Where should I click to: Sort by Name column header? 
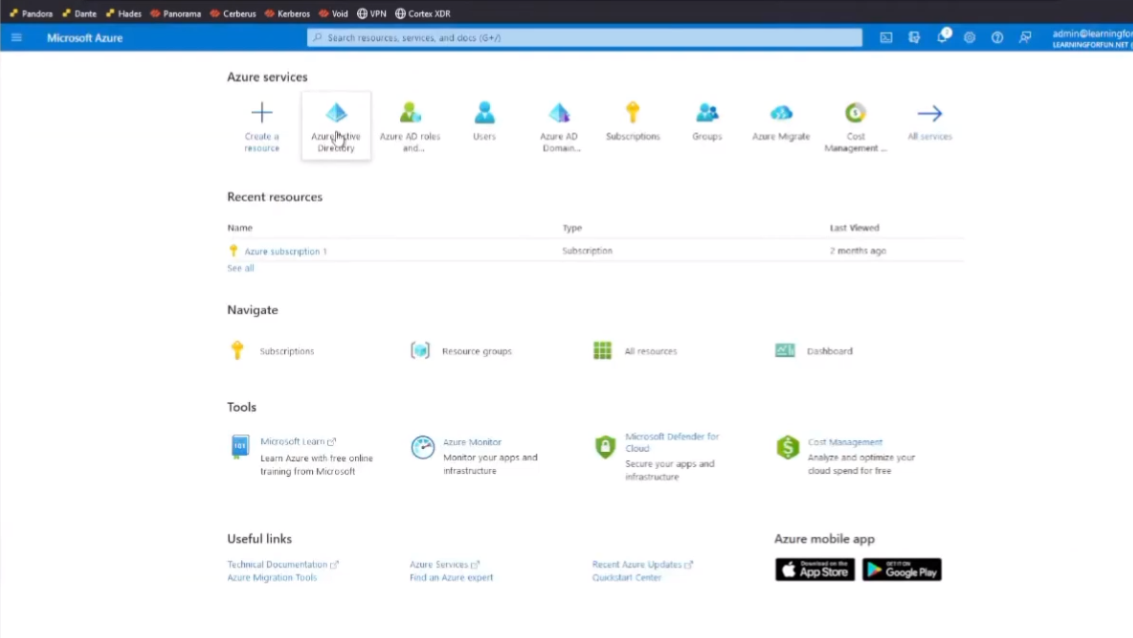240,228
